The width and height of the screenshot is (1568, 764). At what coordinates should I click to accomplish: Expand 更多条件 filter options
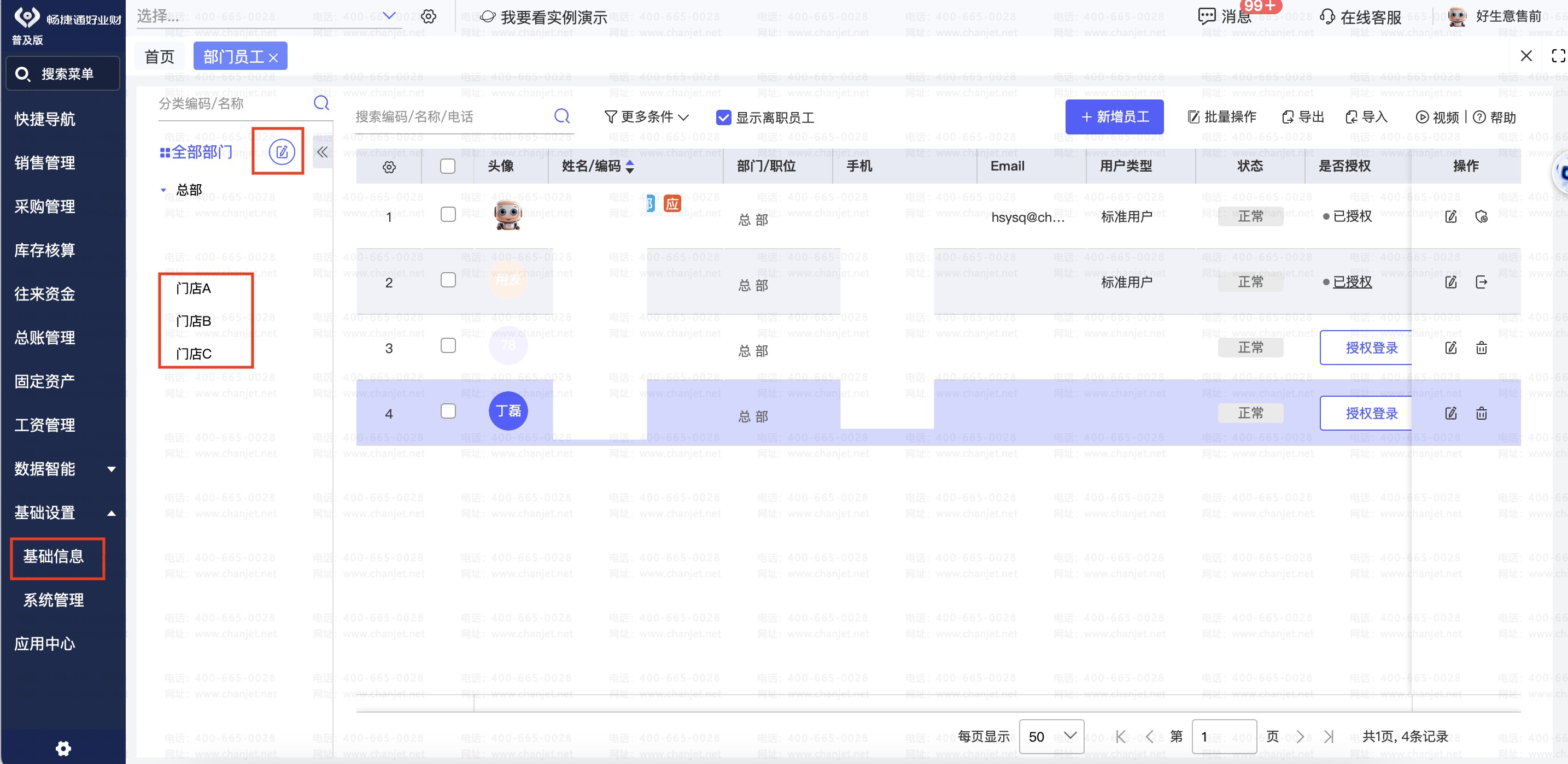click(646, 117)
